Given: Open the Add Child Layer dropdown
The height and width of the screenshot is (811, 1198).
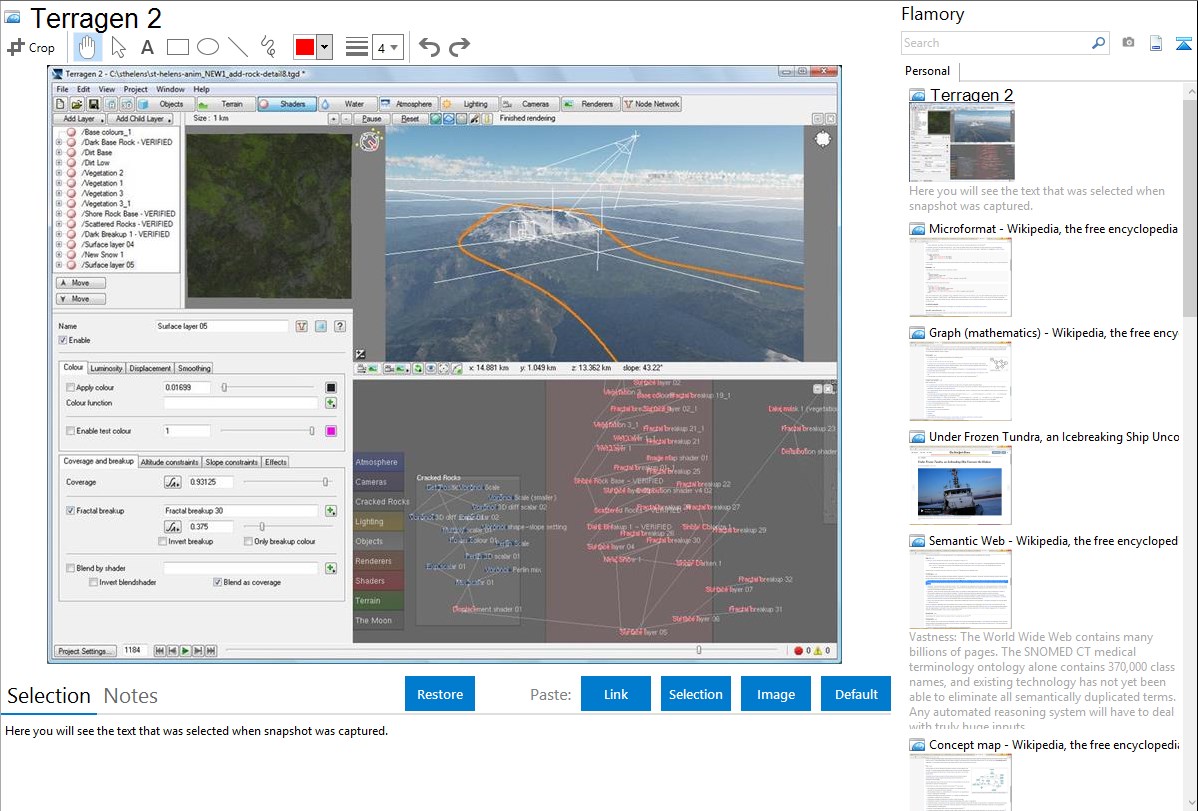Looking at the screenshot, I should tap(141, 118).
